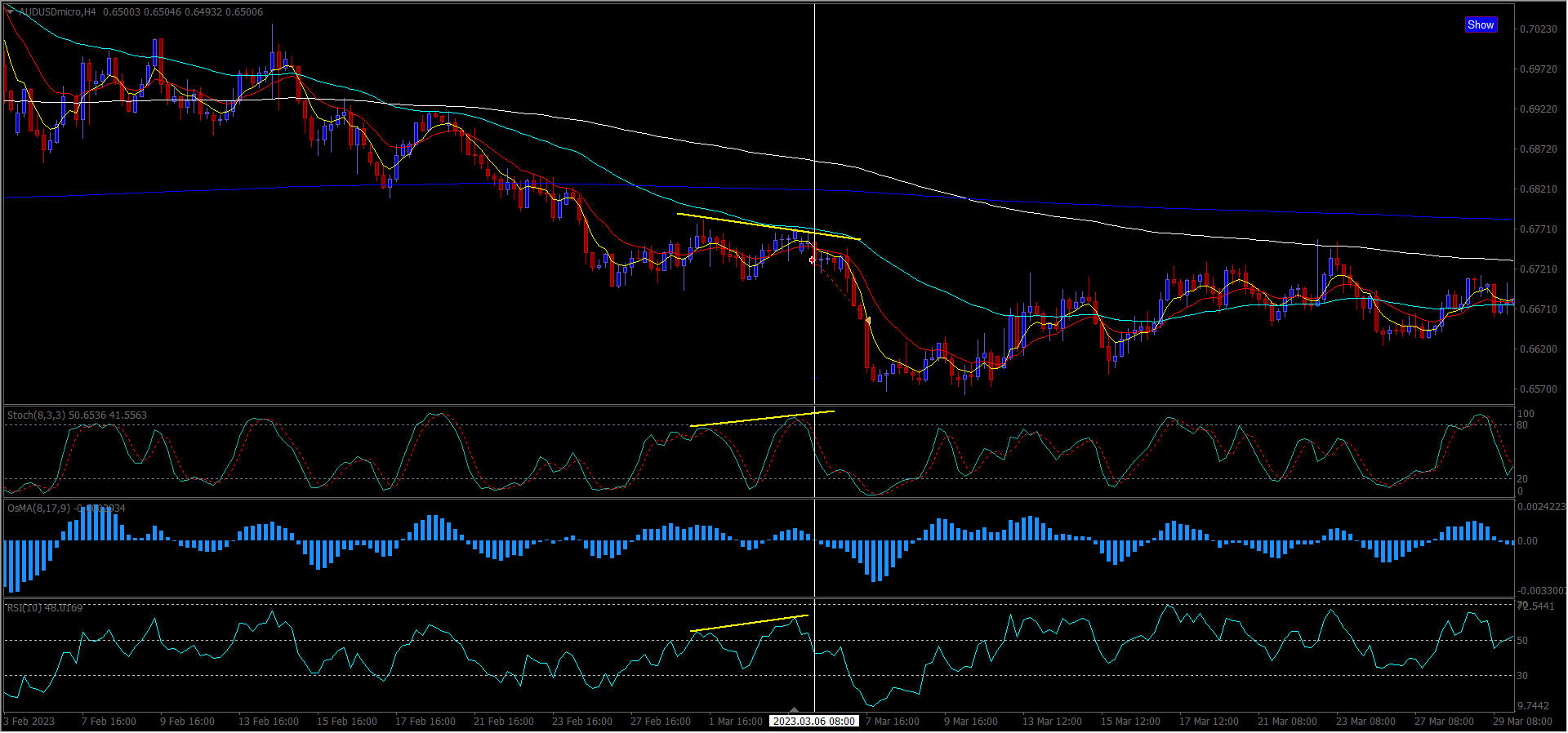This screenshot has height=733, width=1568.
Task: Click the blue Show button
Action: click(x=1480, y=24)
